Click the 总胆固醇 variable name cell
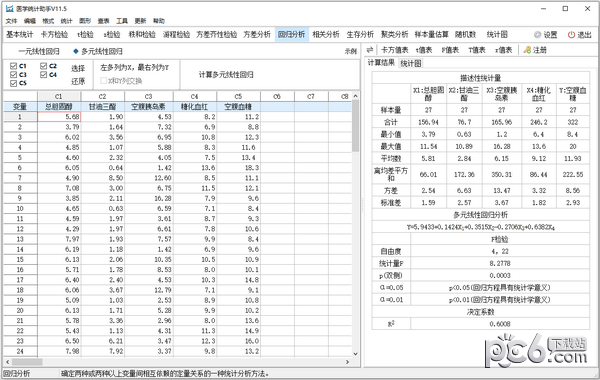 [x=59, y=107]
